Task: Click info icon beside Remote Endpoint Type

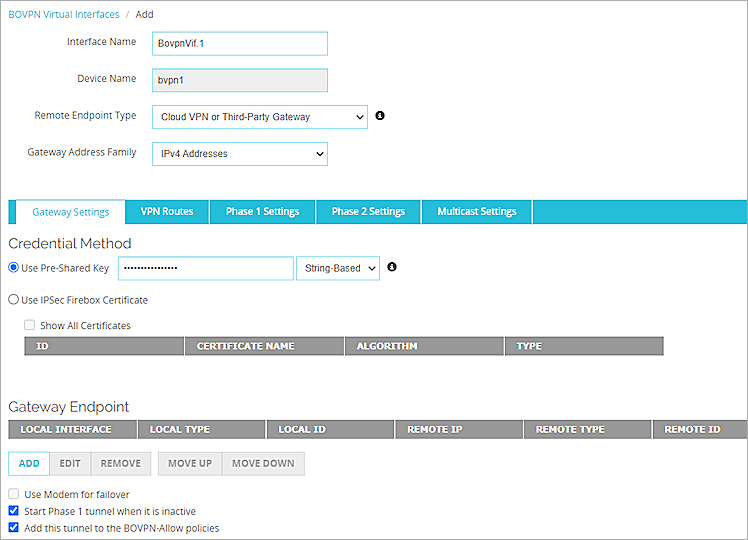Action: [380, 116]
